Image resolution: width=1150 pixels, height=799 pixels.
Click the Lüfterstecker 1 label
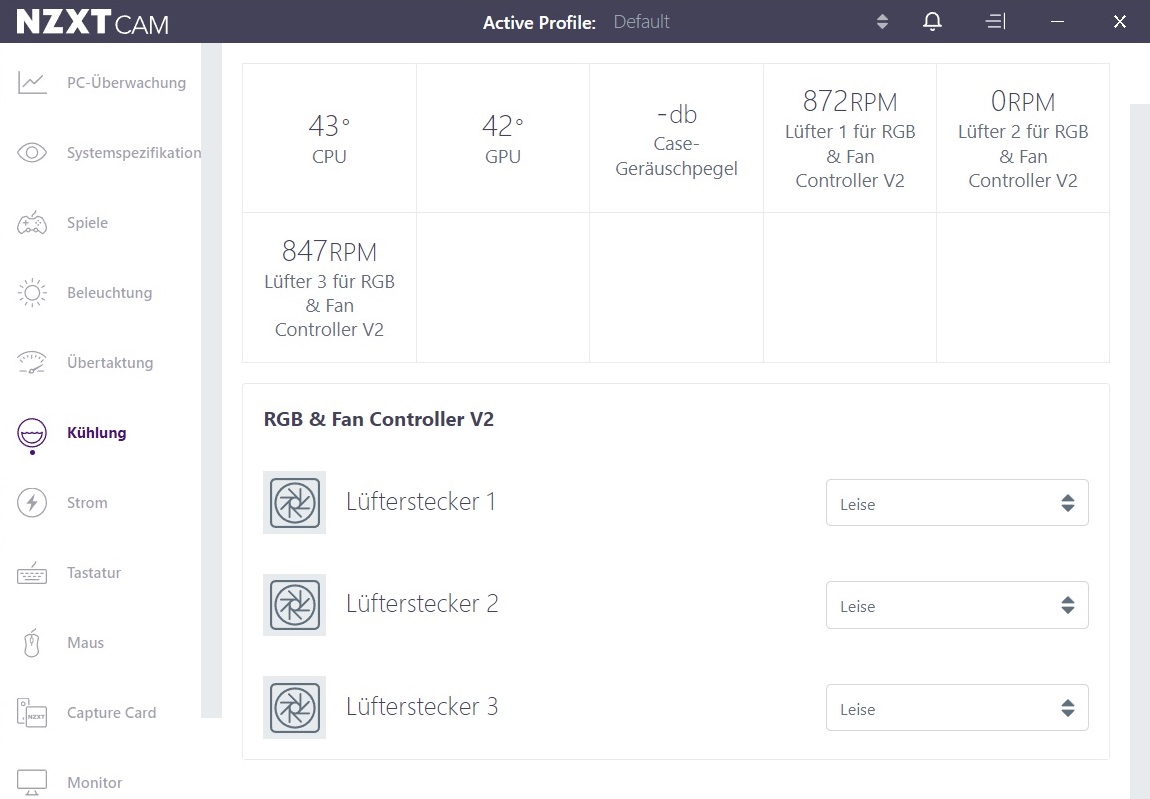(421, 502)
